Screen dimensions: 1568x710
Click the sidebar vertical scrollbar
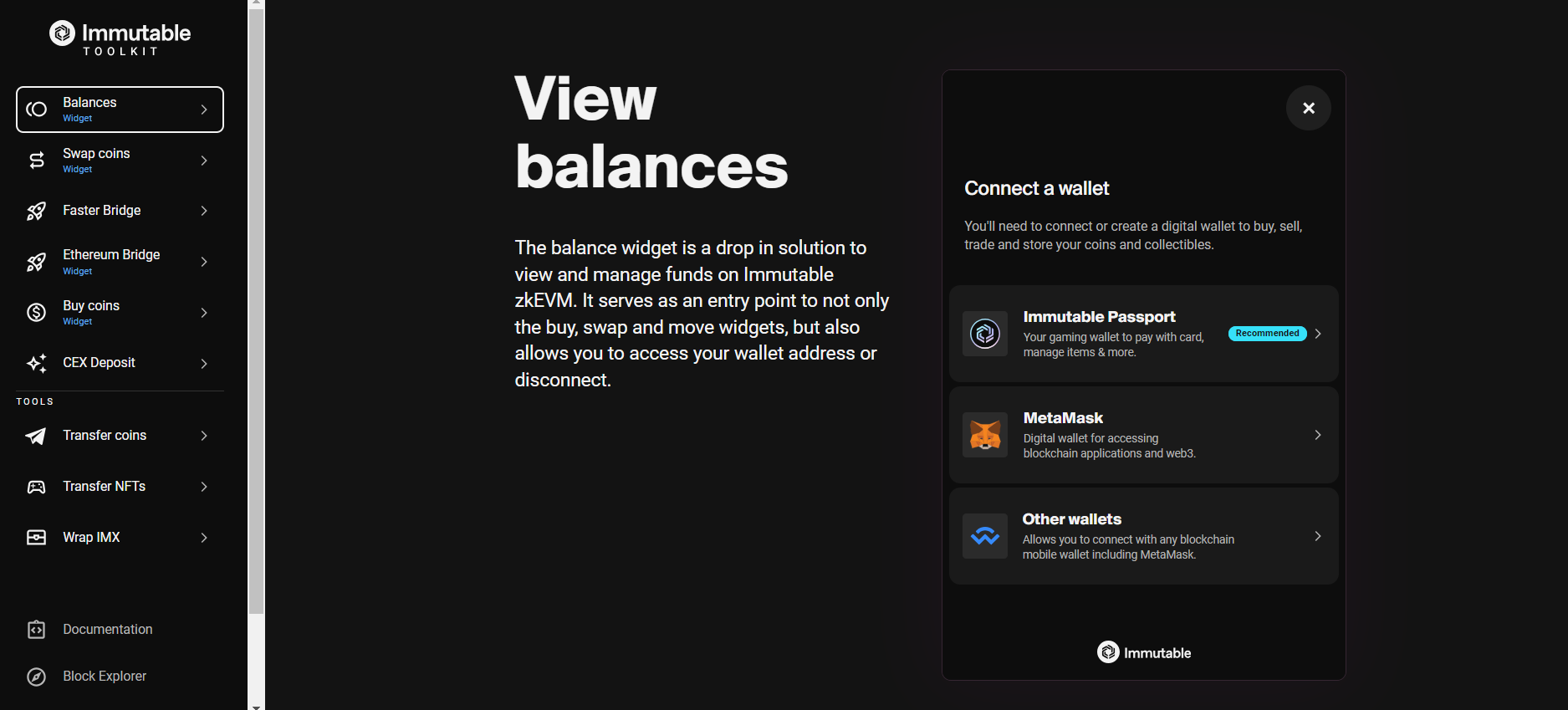256,311
